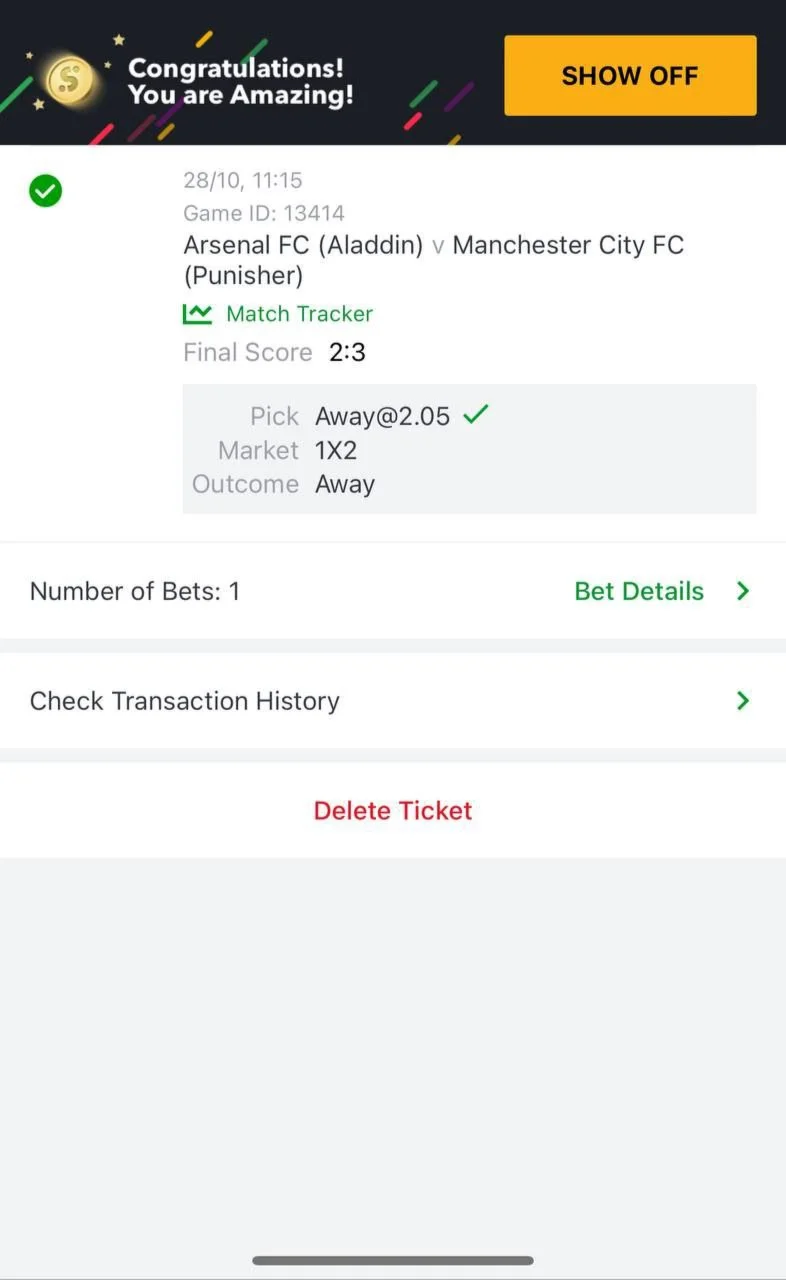Screen dimensions: 786x1280
Task: Click the home indicator bar at bottom
Action: 393,1260
